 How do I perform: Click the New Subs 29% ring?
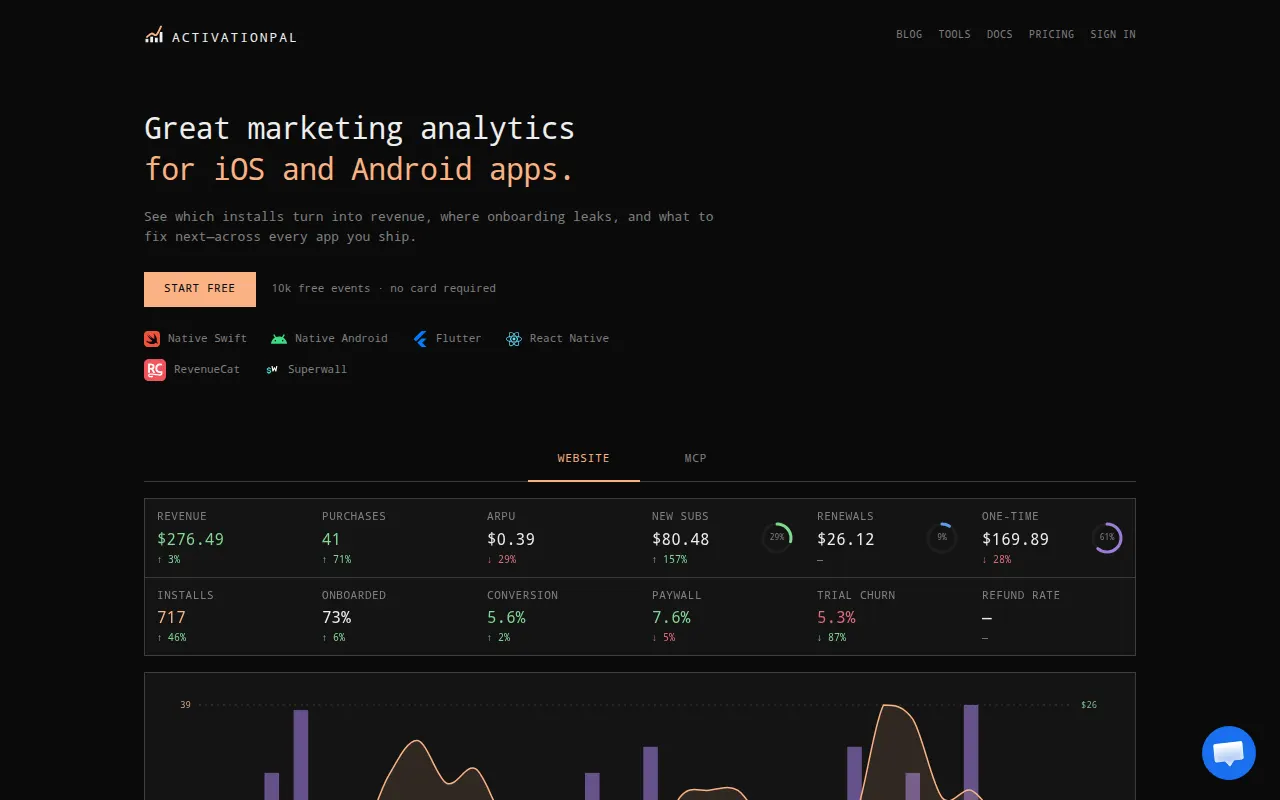777,538
